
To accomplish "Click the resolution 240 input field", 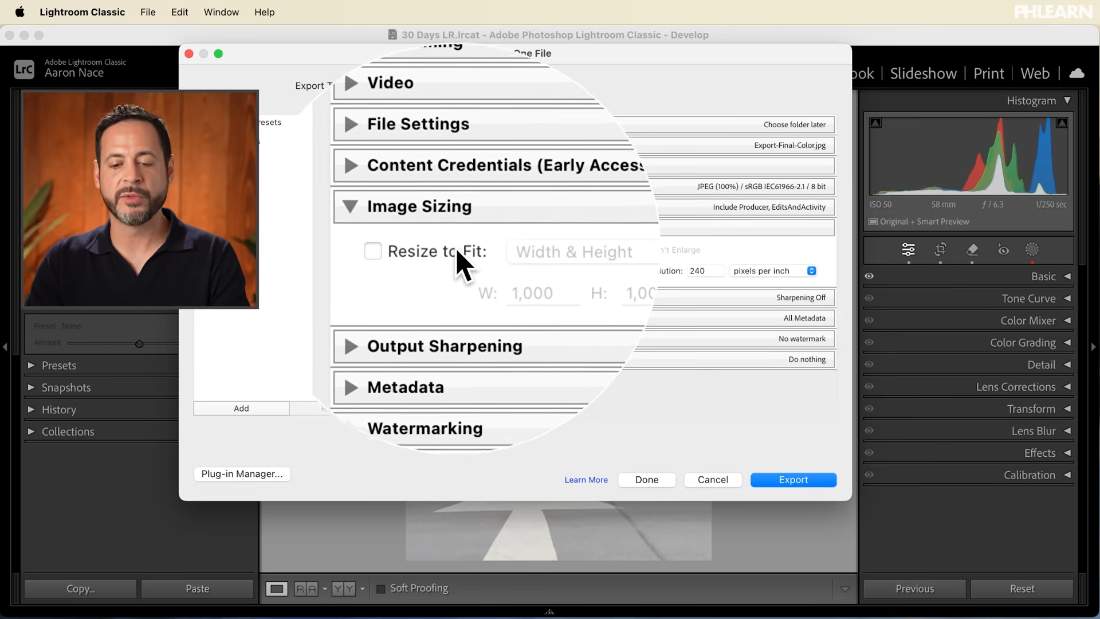I will tap(705, 271).
